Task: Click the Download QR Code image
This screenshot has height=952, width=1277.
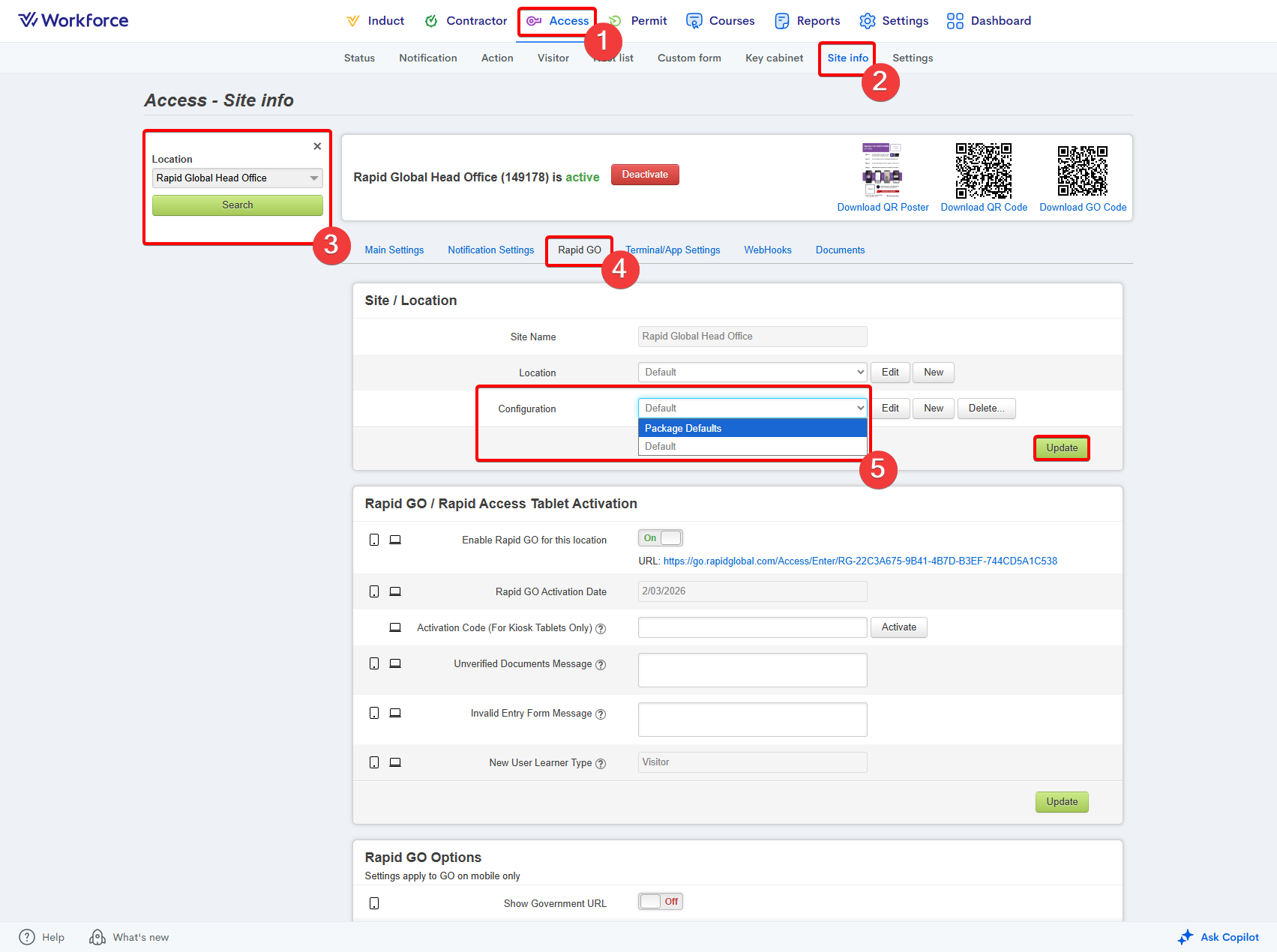Action: click(x=983, y=170)
